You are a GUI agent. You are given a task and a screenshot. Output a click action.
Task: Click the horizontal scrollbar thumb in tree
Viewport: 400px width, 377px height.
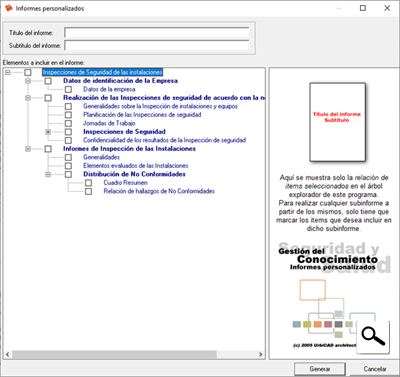(114, 354)
